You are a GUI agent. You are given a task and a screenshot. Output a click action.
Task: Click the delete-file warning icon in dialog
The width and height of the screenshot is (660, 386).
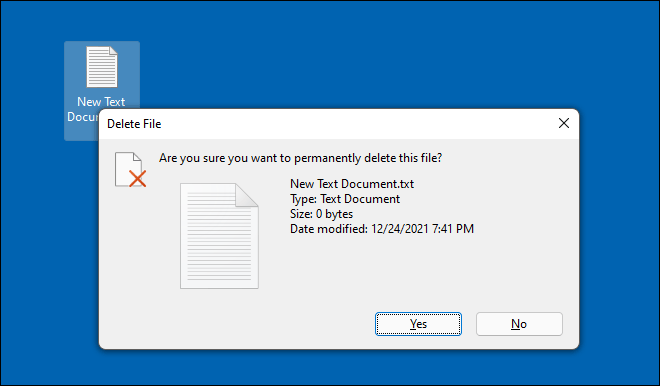click(x=130, y=170)
